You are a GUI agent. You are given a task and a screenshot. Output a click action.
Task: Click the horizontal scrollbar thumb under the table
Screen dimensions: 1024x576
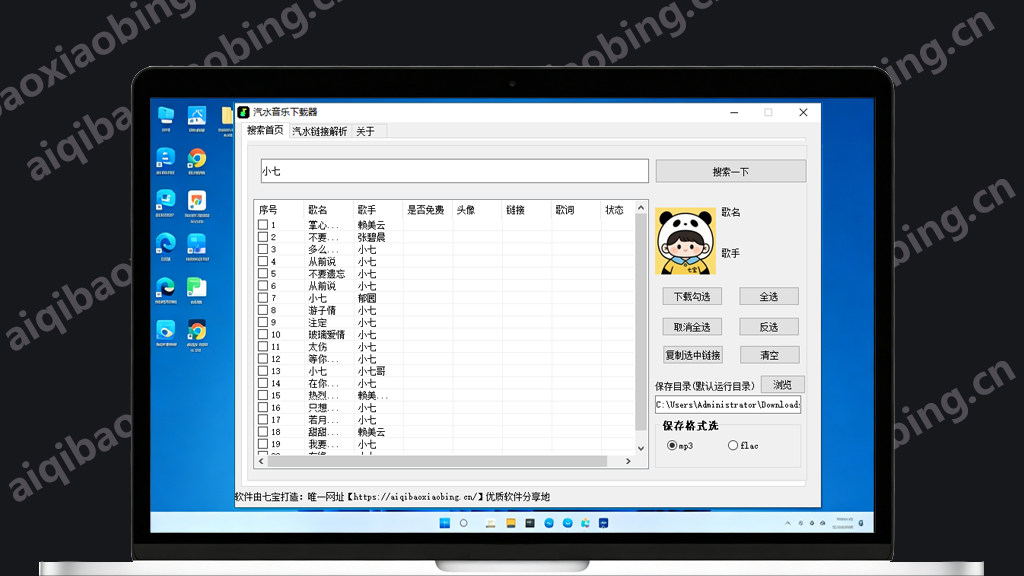coord(438,461)
